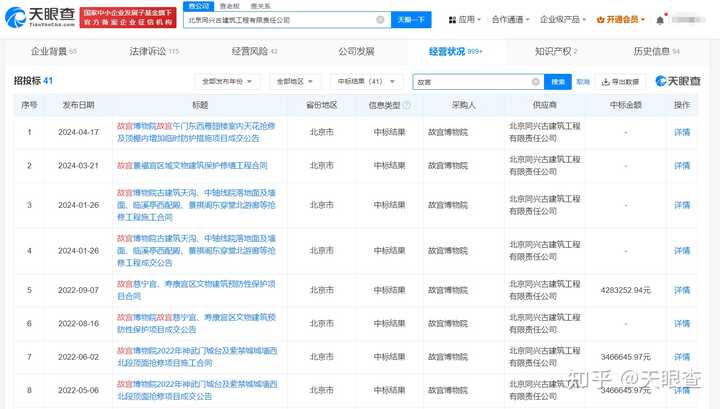Clear the 故宫 keyword filter field
Screen dimensions: 720x409
pos(535,82)
